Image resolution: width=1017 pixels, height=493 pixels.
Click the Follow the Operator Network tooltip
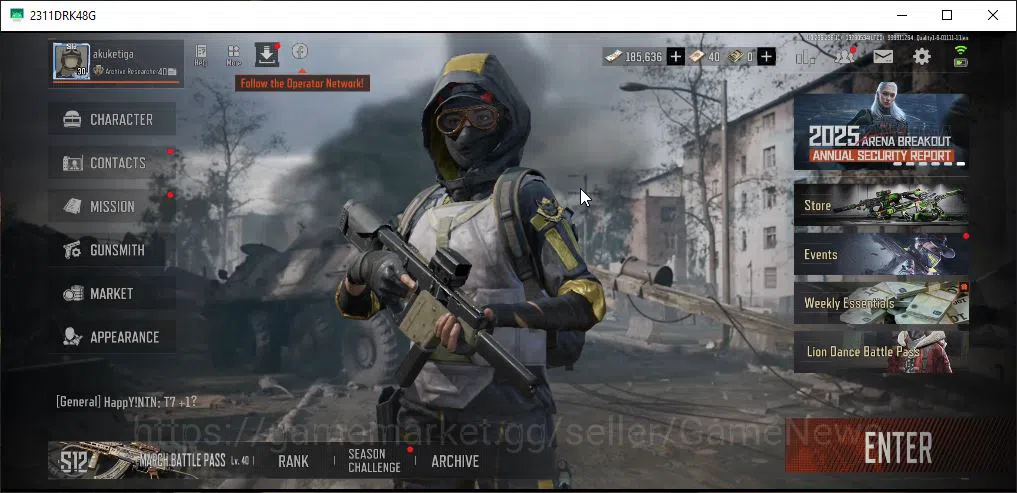pyautogui.click(x=302, y=83)
